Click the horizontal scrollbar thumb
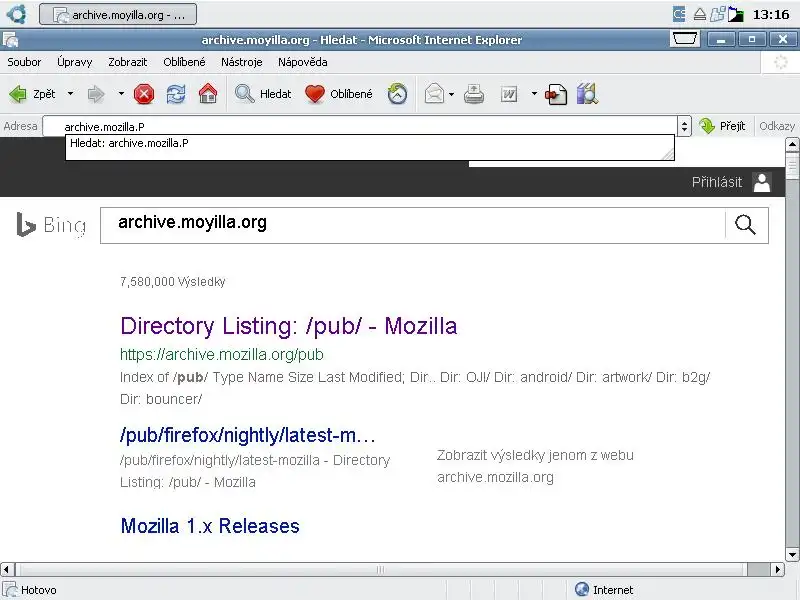 (382, 569)
